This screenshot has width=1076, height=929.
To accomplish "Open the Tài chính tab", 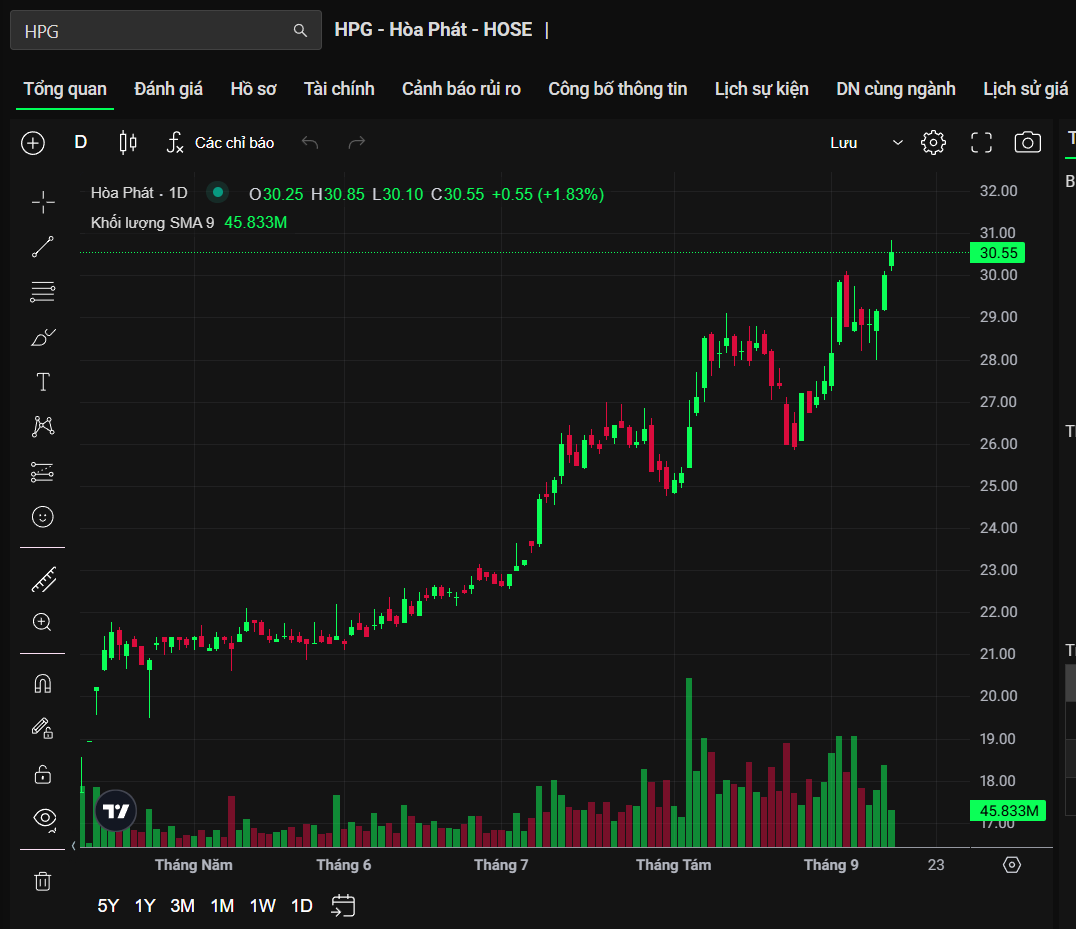I will 339,89.
